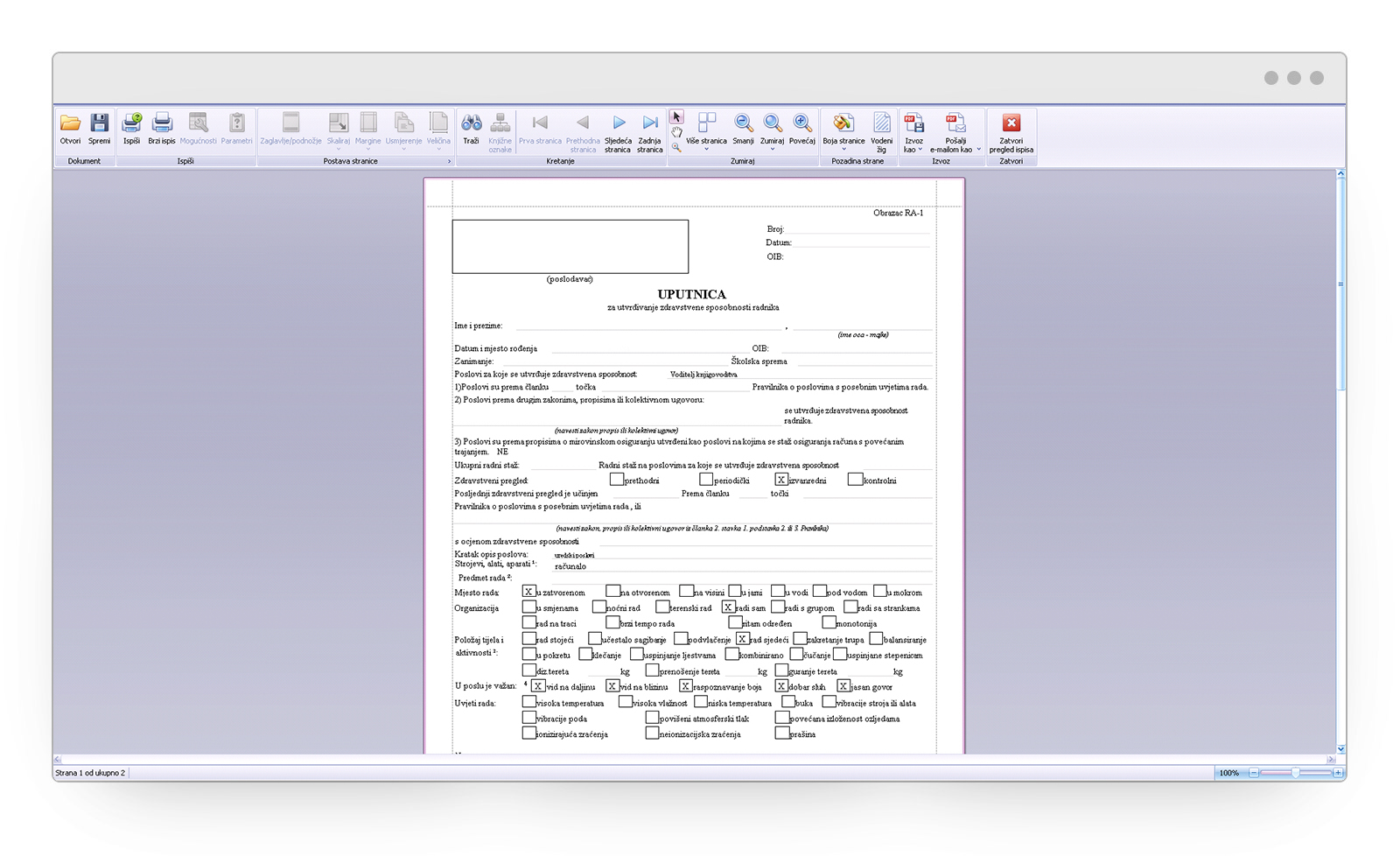1400x856 pixels.
Task: Click the 'u zatvorenom' checkbox
Action: (x=528, y=592)
